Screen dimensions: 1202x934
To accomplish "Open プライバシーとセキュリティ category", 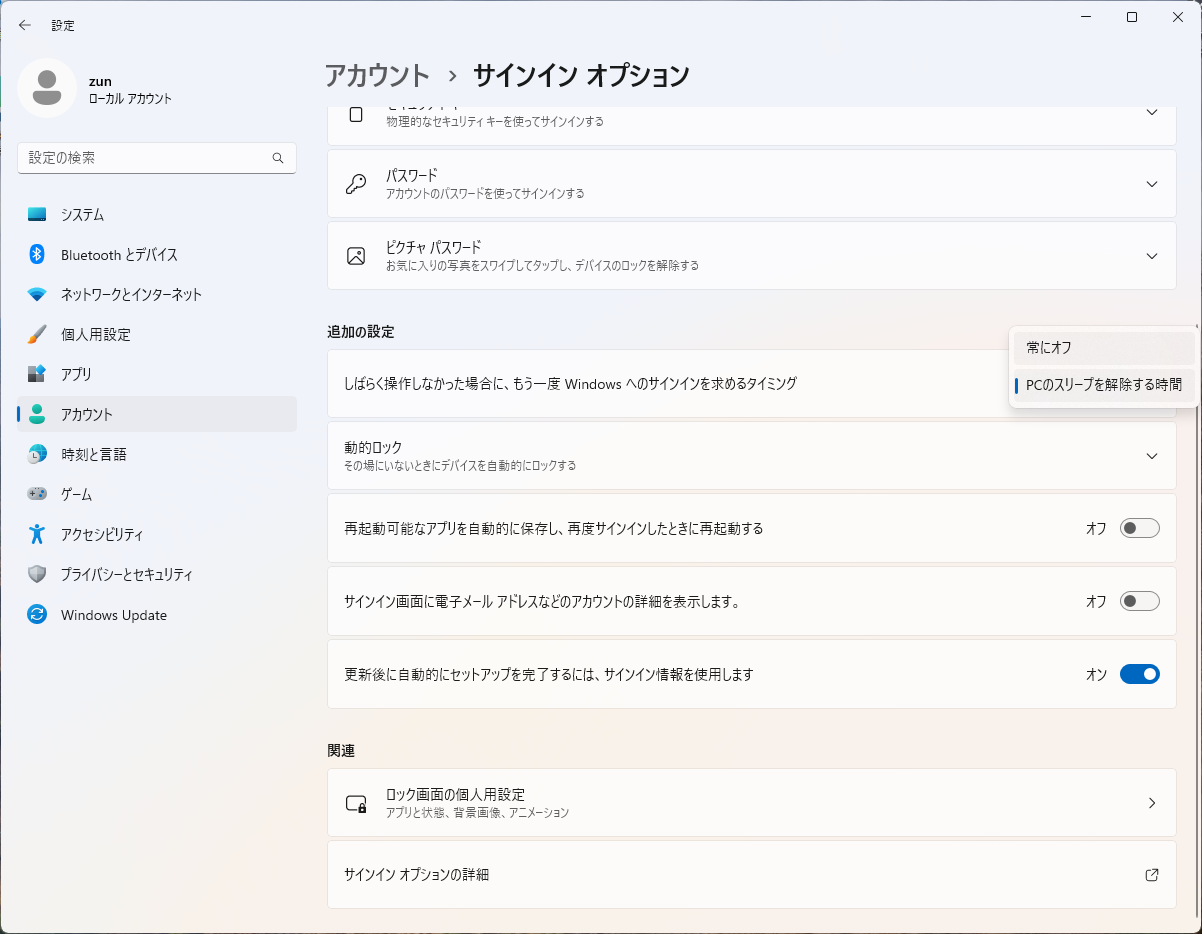I will click(x=157, y=575).
